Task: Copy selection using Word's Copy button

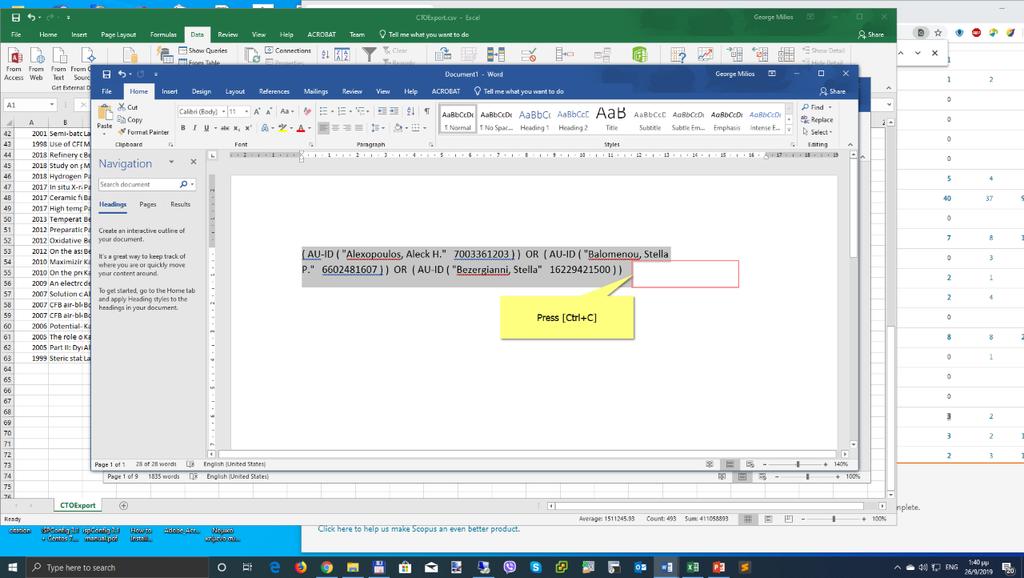Action: 129,120
